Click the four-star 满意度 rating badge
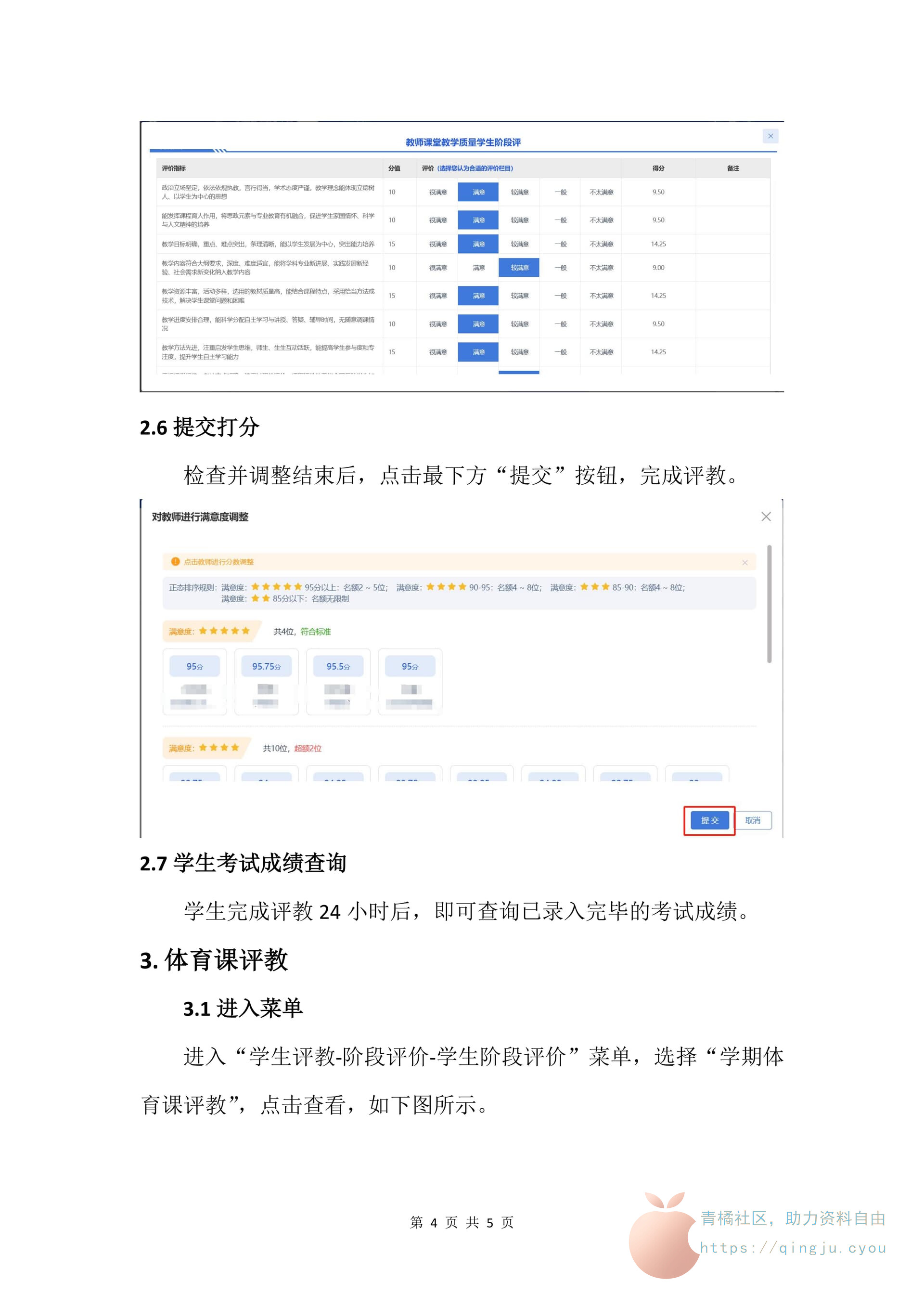924x1307 pixels. pos(205,748)
